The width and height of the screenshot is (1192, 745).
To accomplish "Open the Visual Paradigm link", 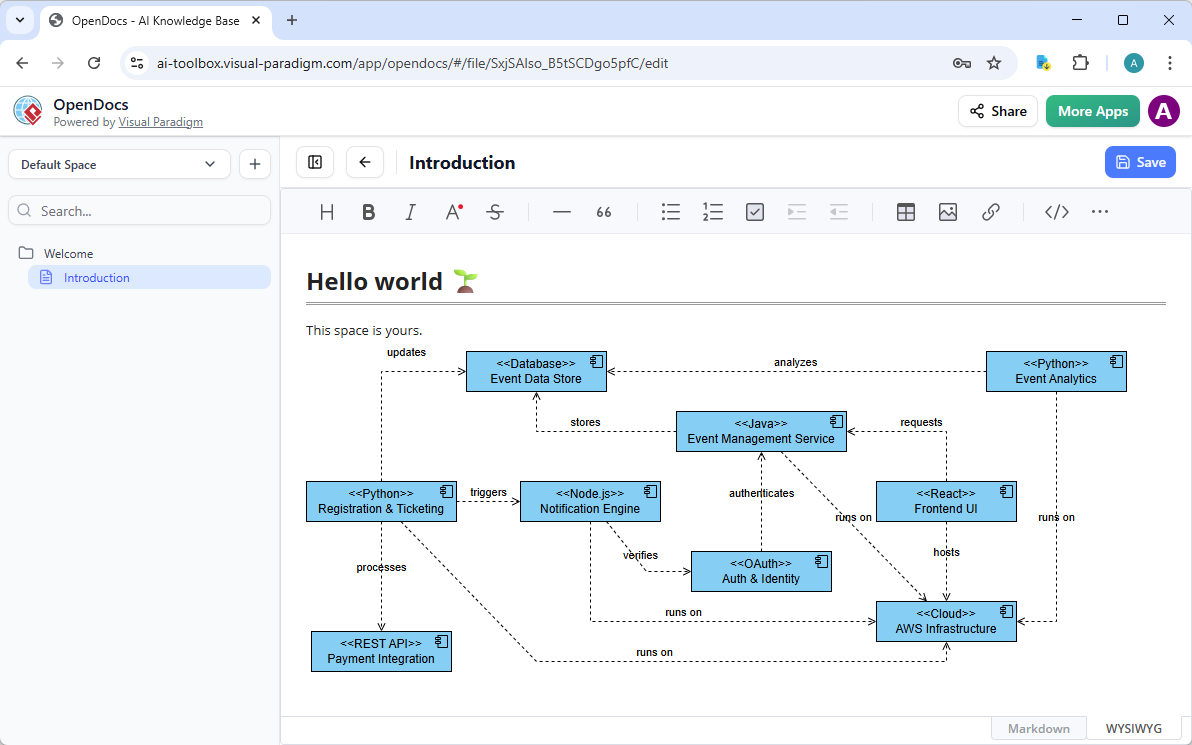I will (x=160, y=122).
